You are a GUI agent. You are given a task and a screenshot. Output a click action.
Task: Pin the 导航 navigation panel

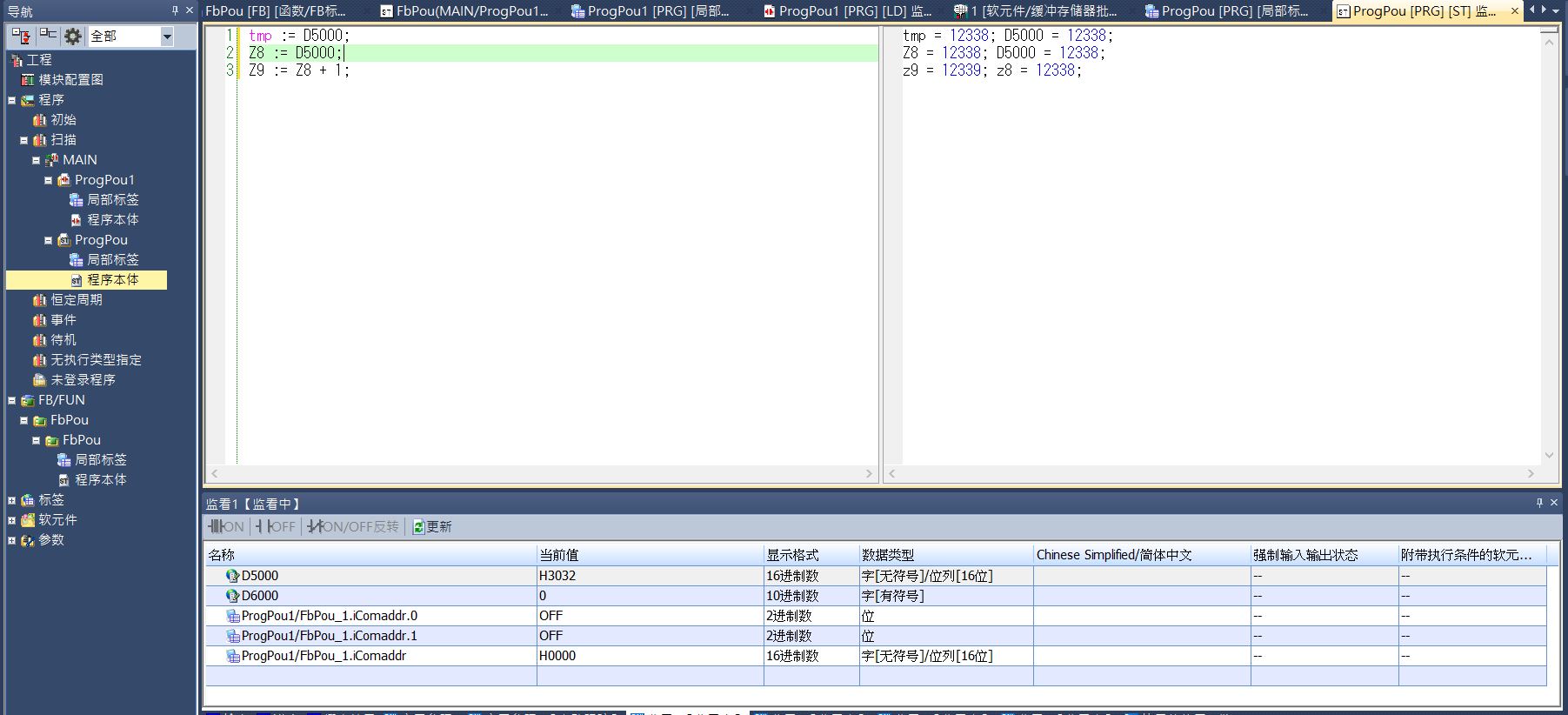click(175, 10)
